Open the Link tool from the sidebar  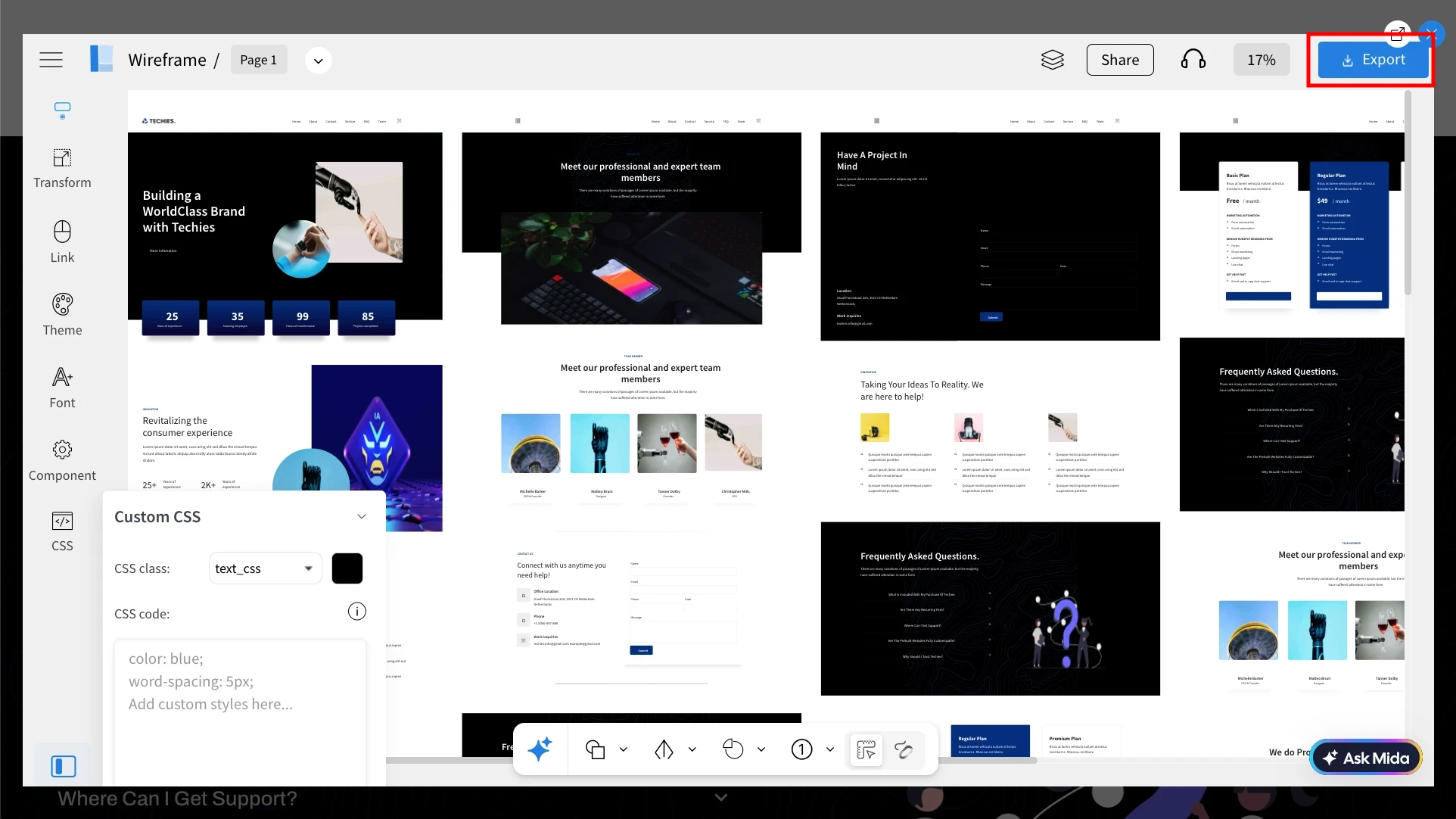tap(63, 241)
